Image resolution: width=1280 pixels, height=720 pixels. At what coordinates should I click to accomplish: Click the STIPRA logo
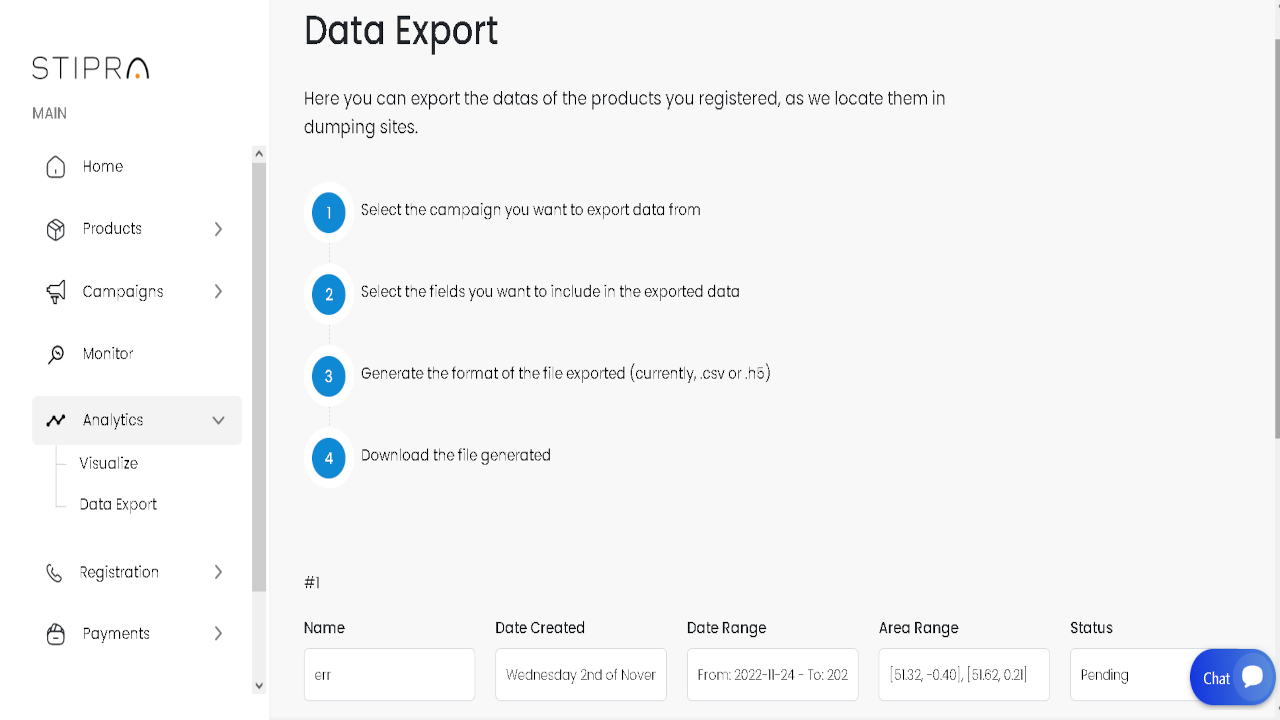pos(90,68)
